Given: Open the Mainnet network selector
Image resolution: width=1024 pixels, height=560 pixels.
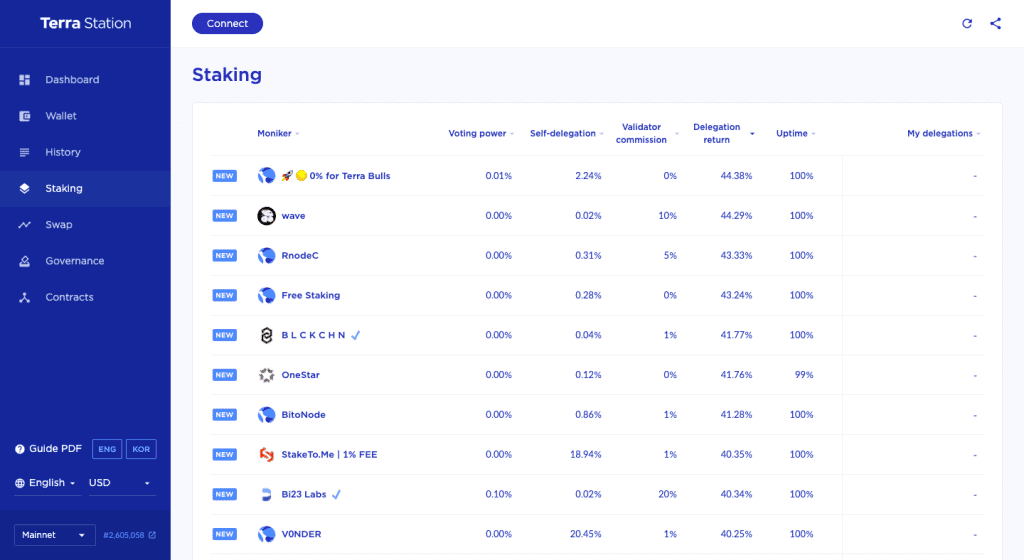Looking at the screenshot, I should coord(54,535).
